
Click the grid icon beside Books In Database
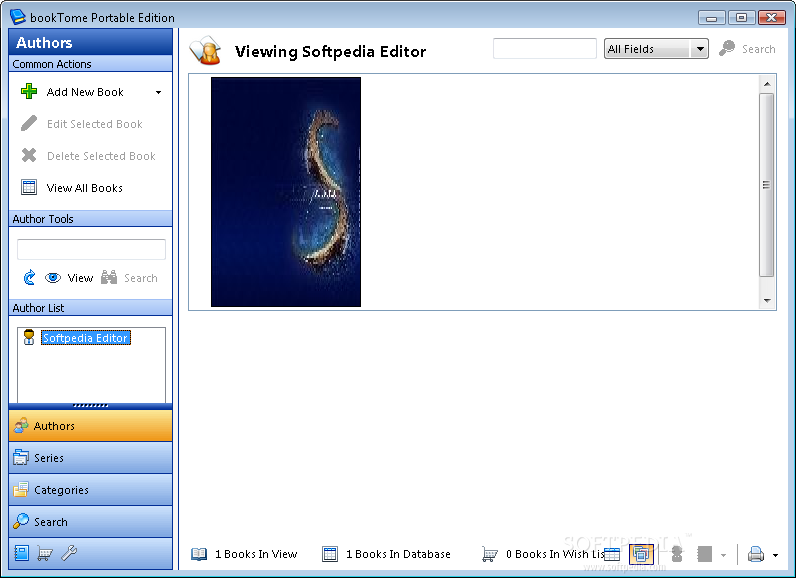pos(330,554)
